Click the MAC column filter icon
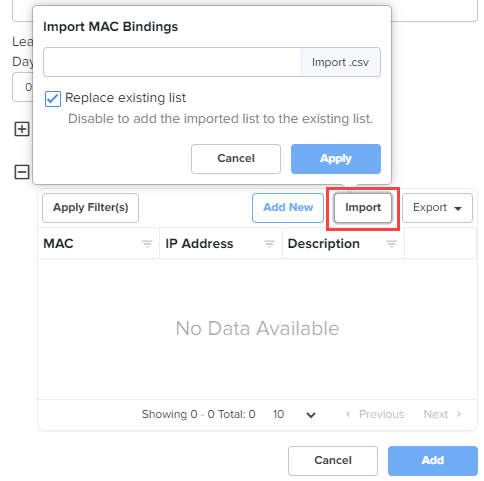 147,244
